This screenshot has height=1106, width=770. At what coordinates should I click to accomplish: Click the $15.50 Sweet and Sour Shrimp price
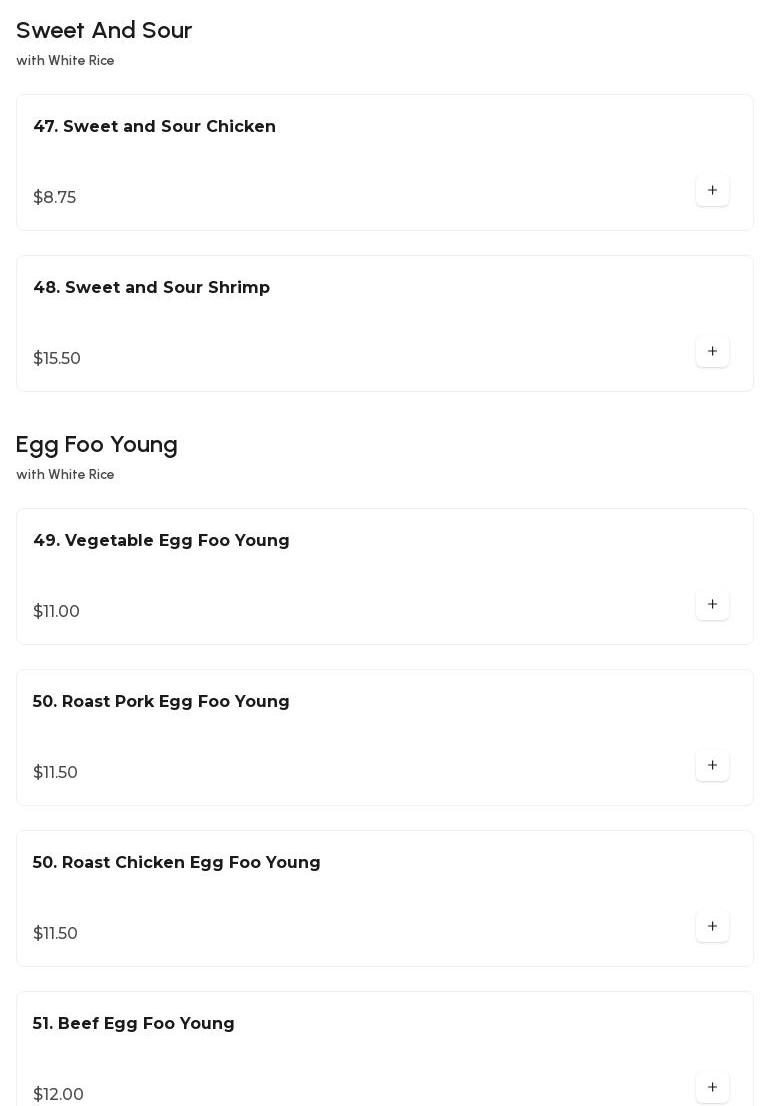click(x=57, y=359)
